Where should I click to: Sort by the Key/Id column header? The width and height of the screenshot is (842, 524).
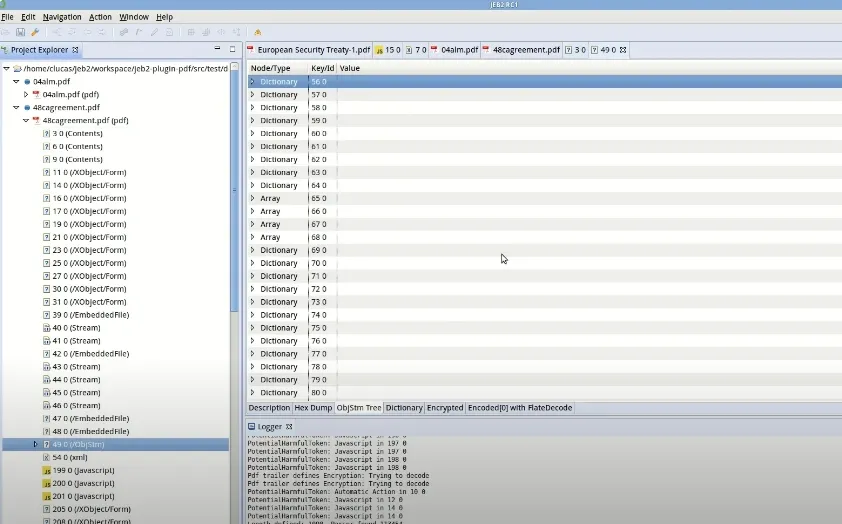point(323,68)
